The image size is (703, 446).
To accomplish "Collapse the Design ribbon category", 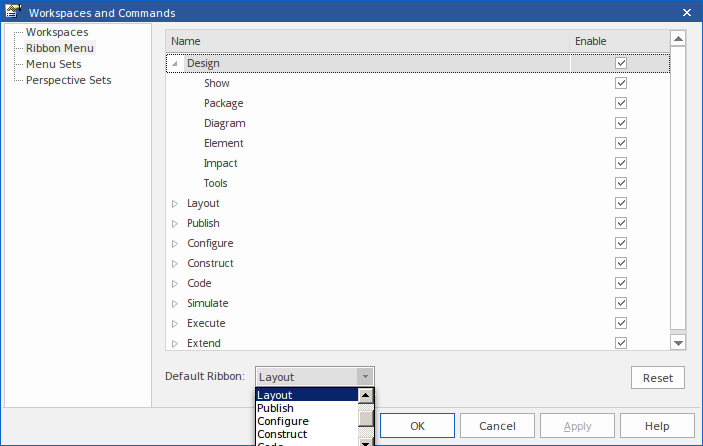I will 175,64.
